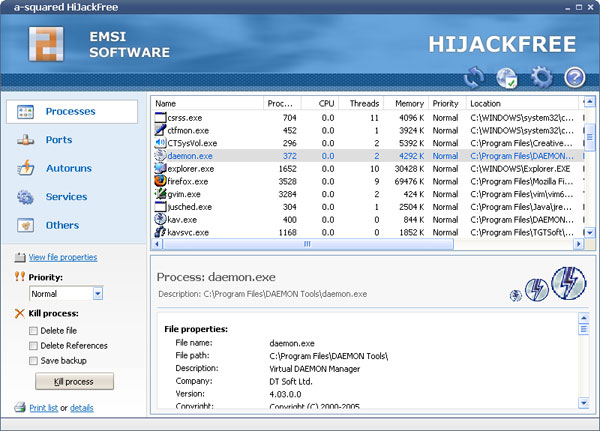Click the kav.exe process icon
The image size is (600, 431).
(160, 219)
